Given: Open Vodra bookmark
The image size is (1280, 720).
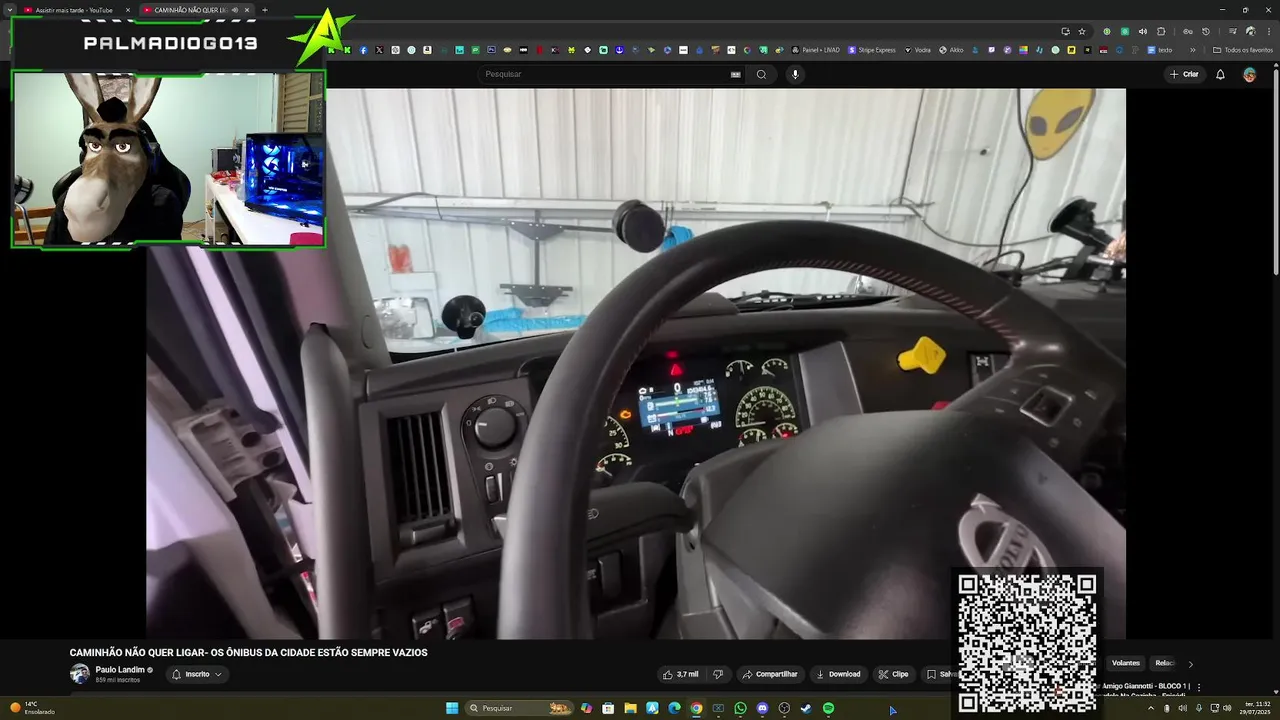Looking at the screenshot, I should point(917,50).
